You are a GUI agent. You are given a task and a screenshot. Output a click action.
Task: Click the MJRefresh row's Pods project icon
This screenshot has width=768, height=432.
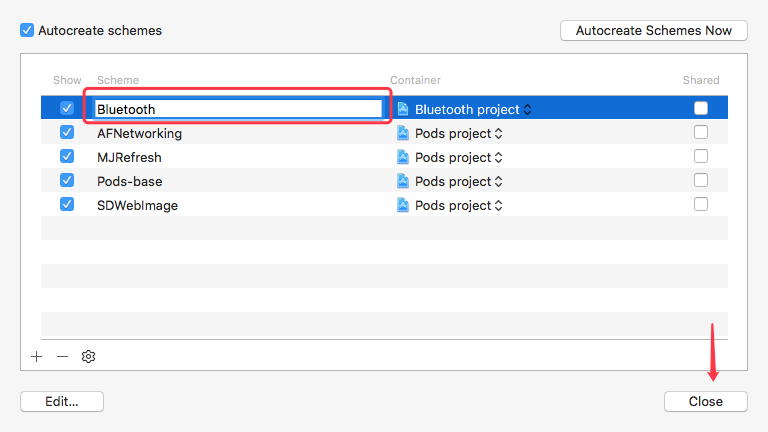403,157
